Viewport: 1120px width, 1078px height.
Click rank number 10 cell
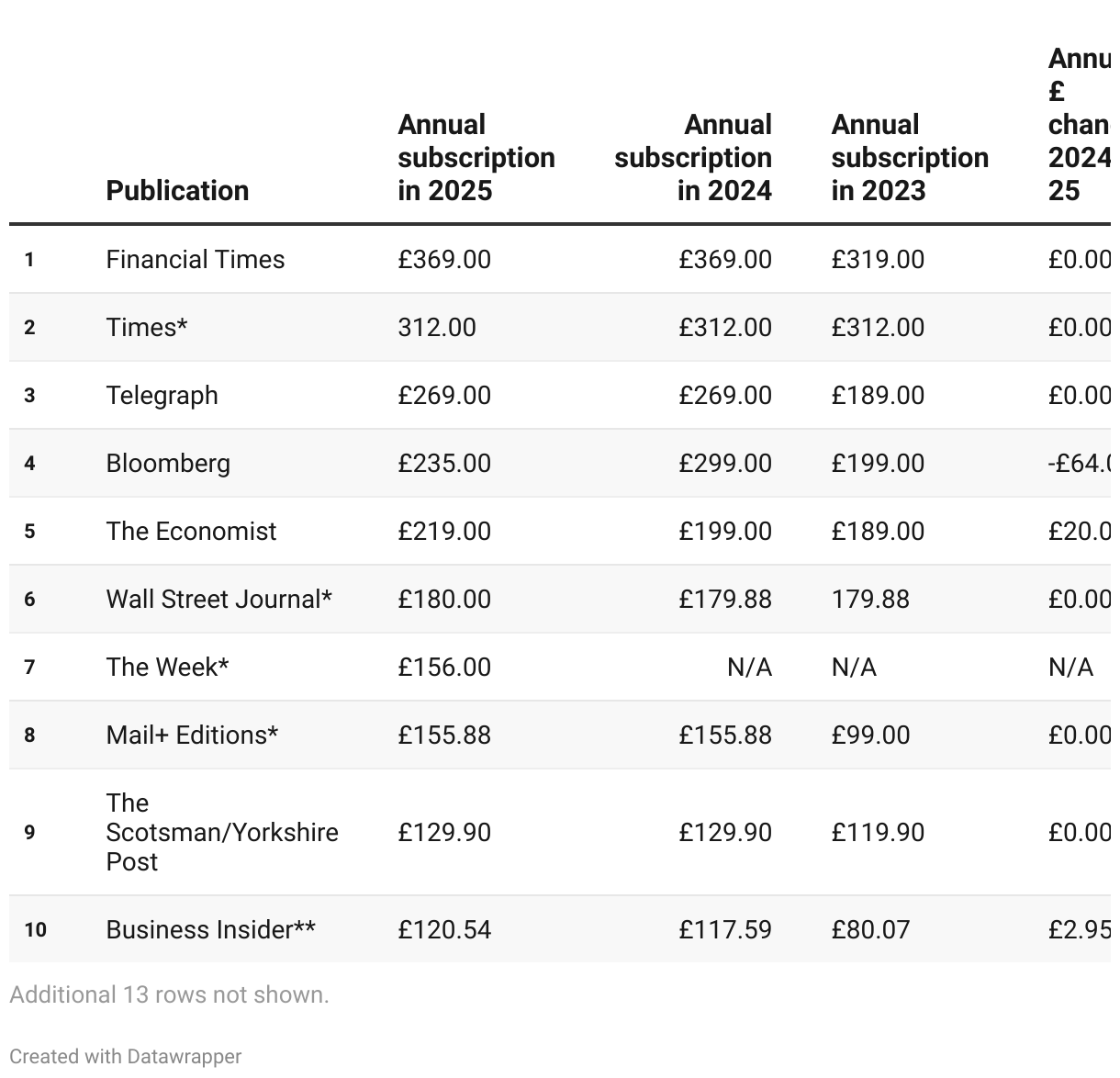(35, 929)
